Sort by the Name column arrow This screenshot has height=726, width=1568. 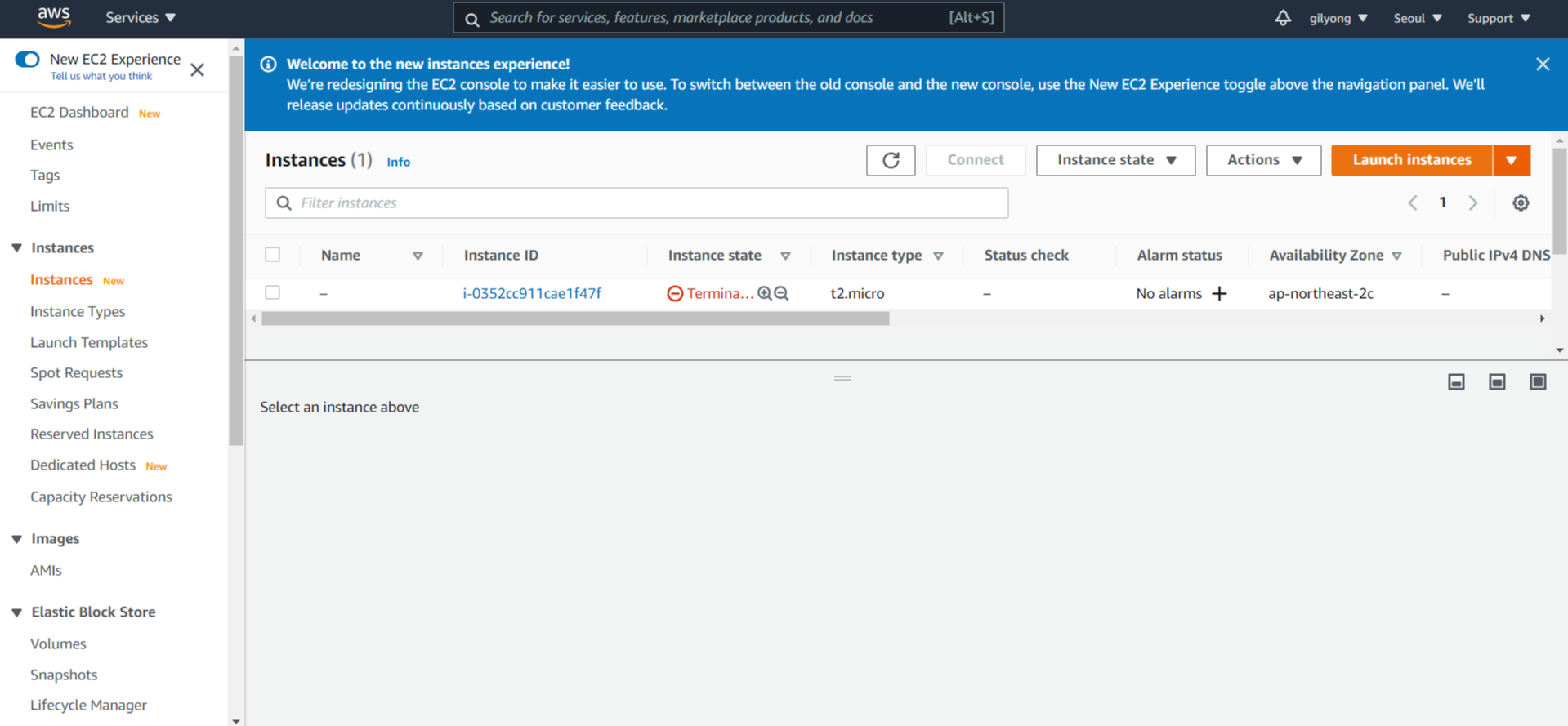point(418,256)
